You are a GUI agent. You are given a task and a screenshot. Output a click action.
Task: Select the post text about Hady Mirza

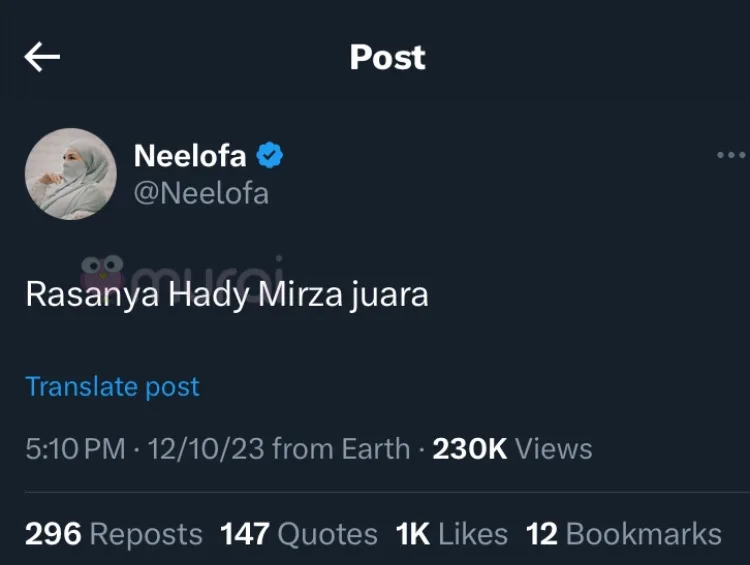[226, 295]
